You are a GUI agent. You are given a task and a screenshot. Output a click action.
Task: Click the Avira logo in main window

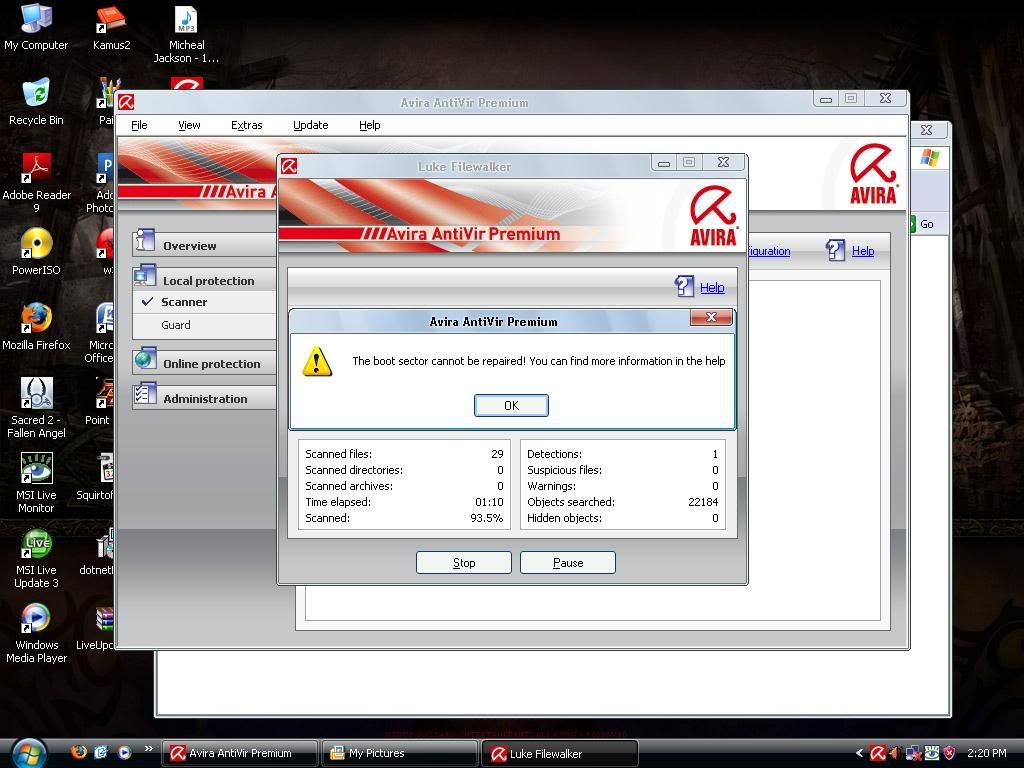(873, 174)
